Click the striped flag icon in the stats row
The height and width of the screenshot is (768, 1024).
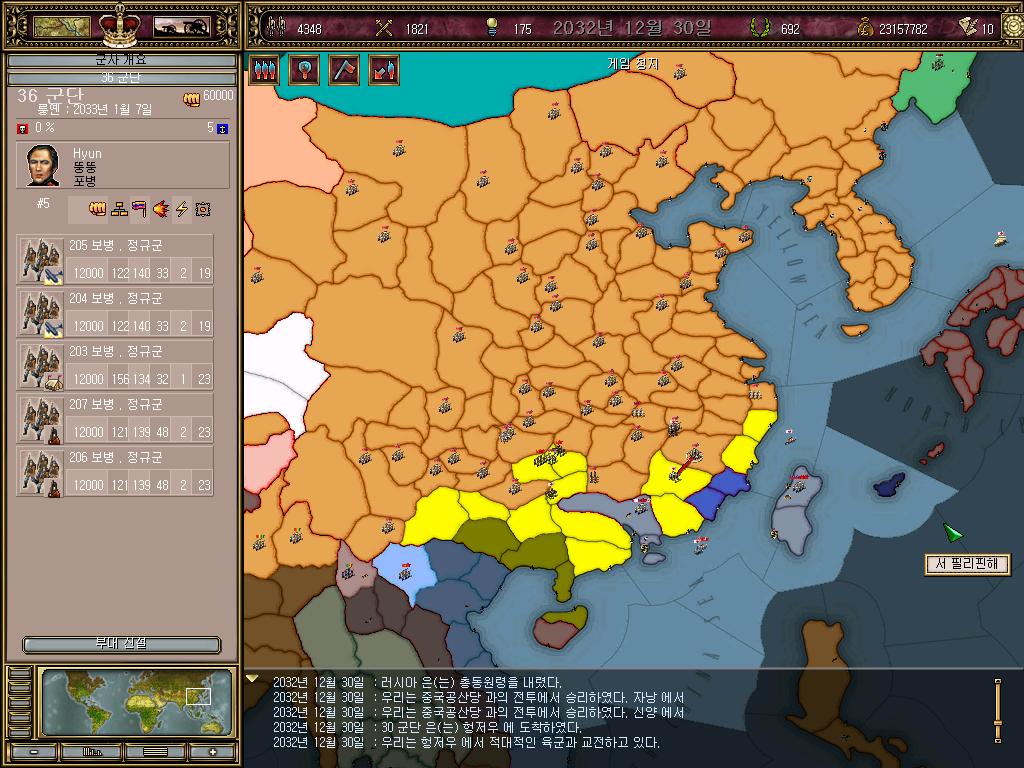(140, 209)
